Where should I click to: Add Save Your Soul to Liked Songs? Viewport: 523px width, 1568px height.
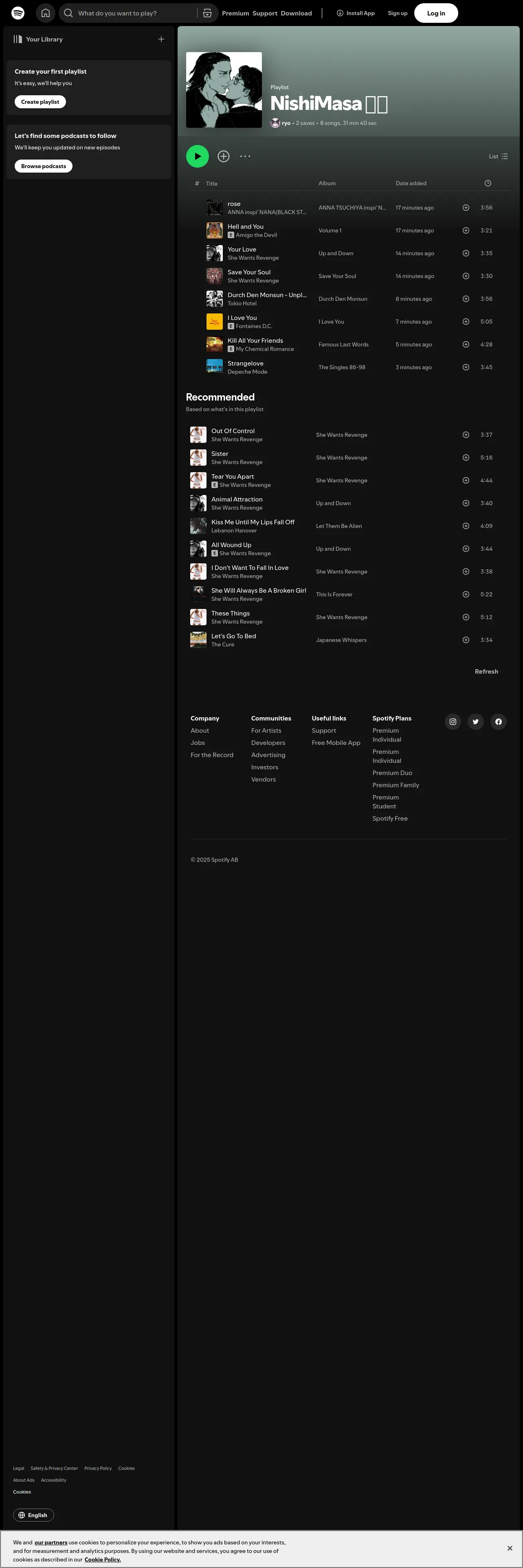(x=466, y=276)
